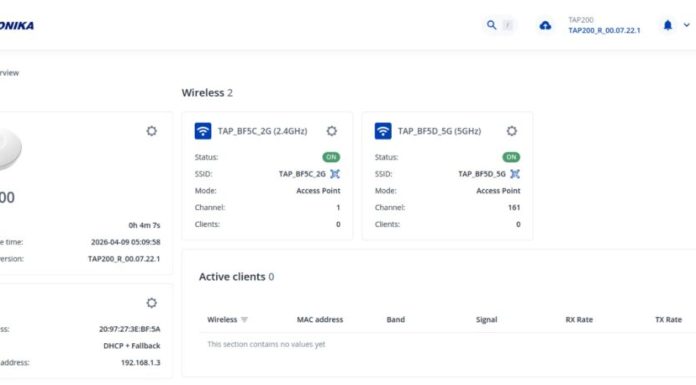696x385 pixels.
Task: Click the Wireless 2 section heading
Action: coord(207,93)
